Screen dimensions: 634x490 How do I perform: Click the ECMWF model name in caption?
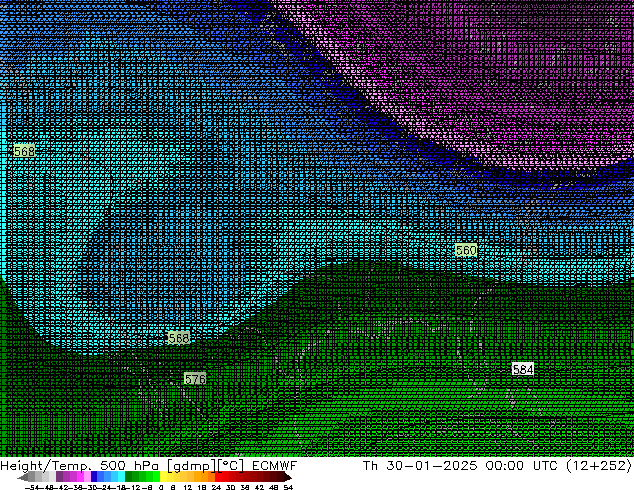(275, 465)
